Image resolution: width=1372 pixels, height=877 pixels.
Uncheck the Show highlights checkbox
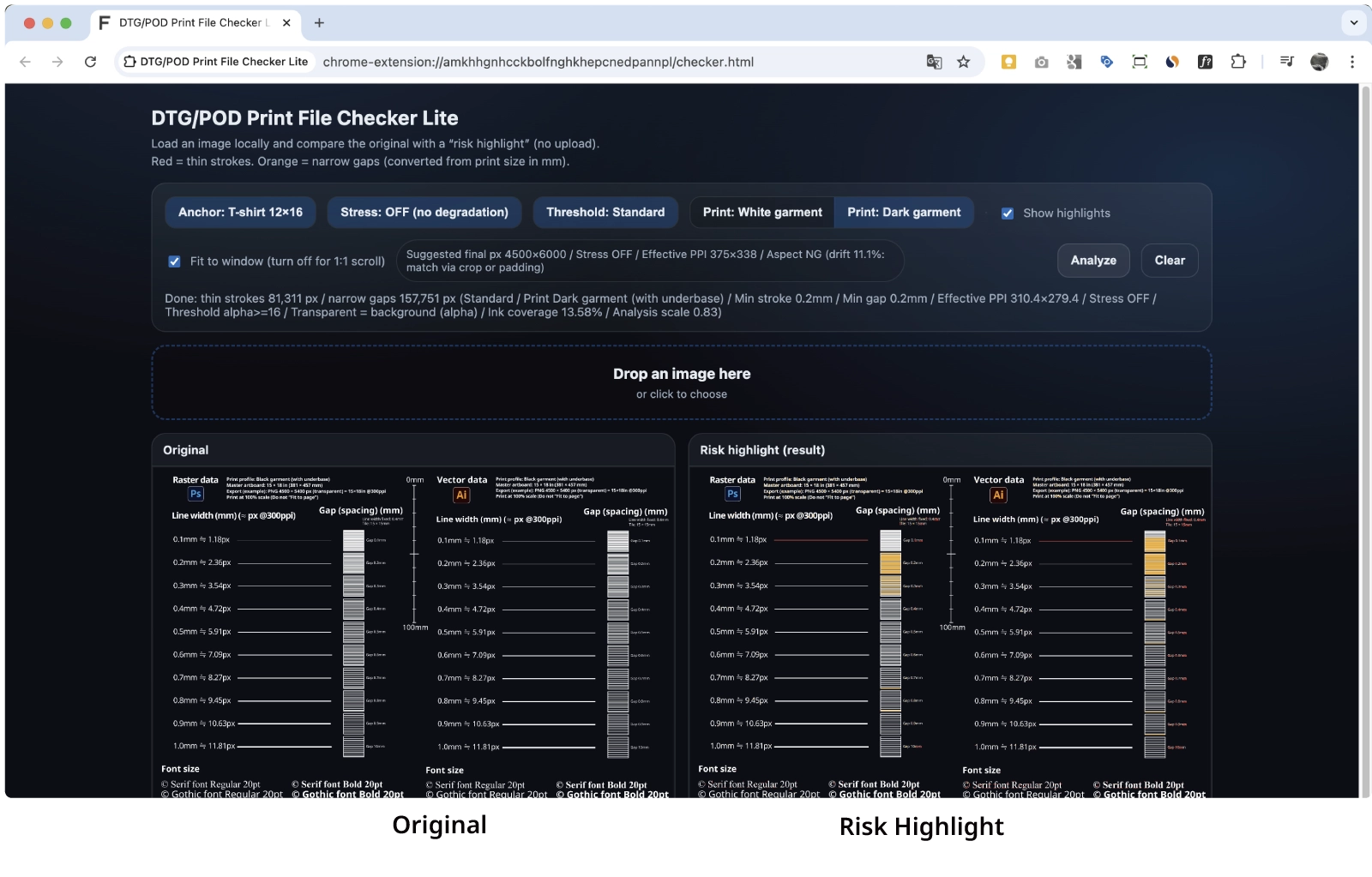point(1008,213)
